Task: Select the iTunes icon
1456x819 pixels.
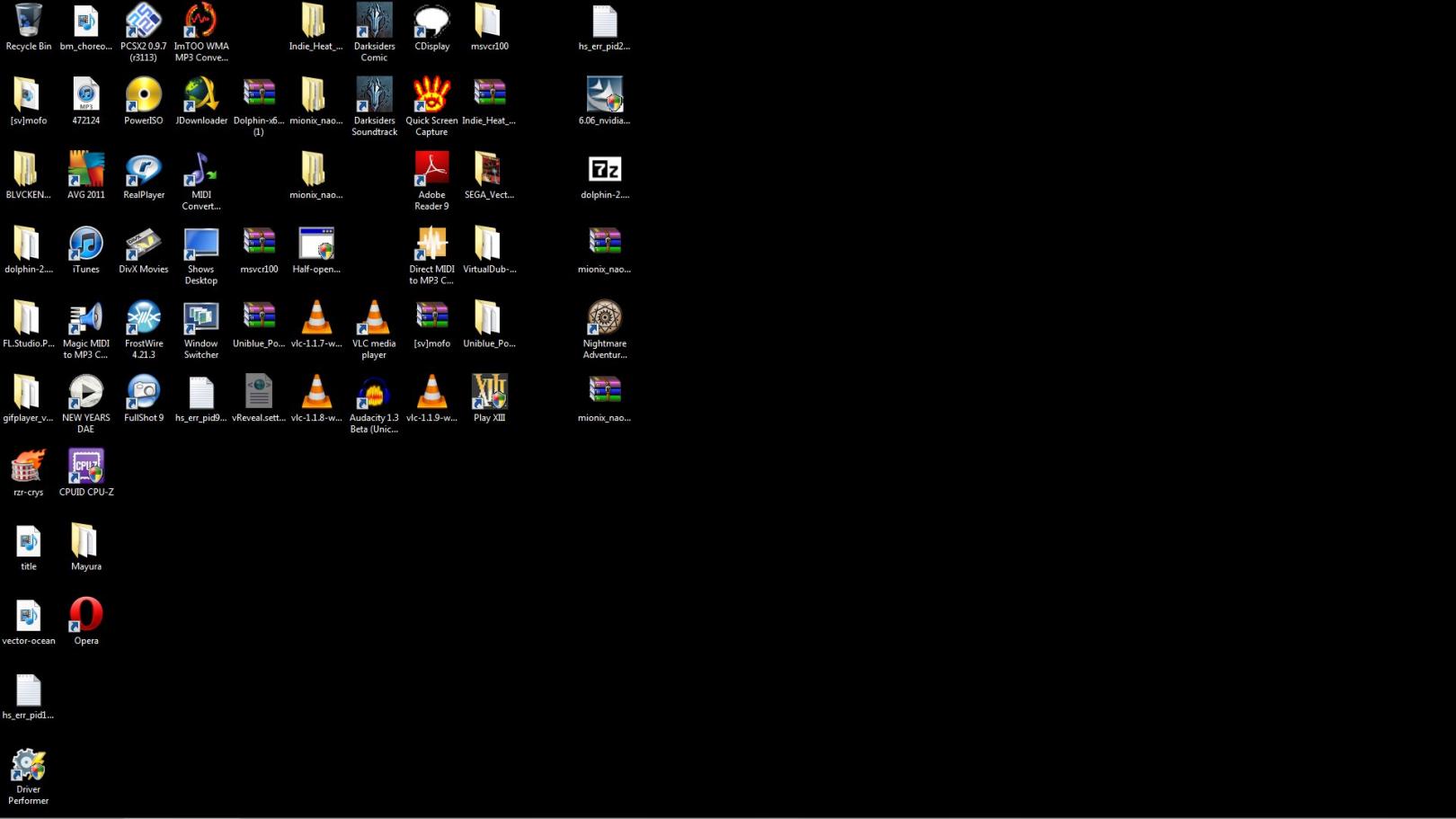Action: tap(86, 244)
